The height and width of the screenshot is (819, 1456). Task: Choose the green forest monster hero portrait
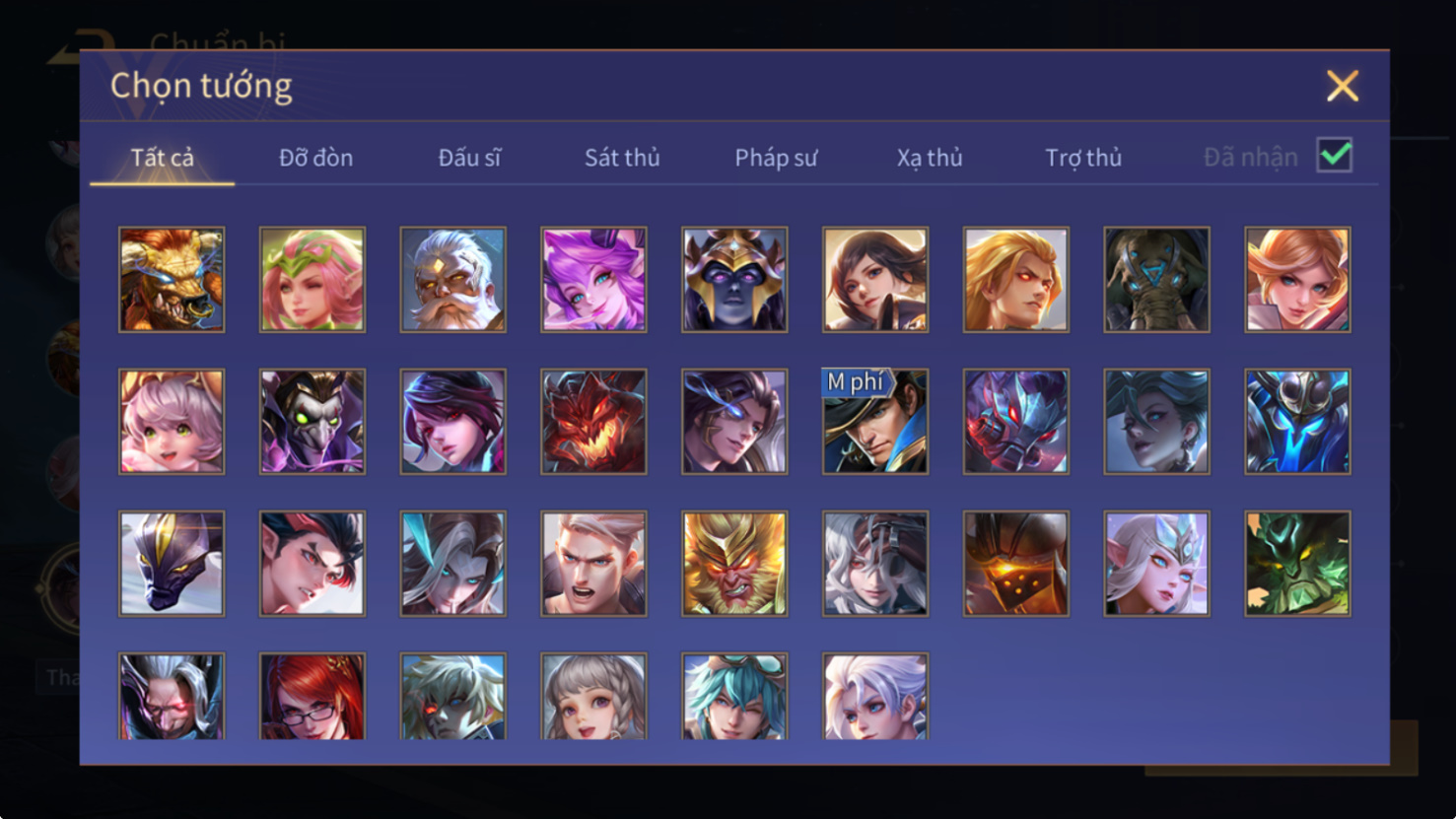click(x=1297, y=564)
